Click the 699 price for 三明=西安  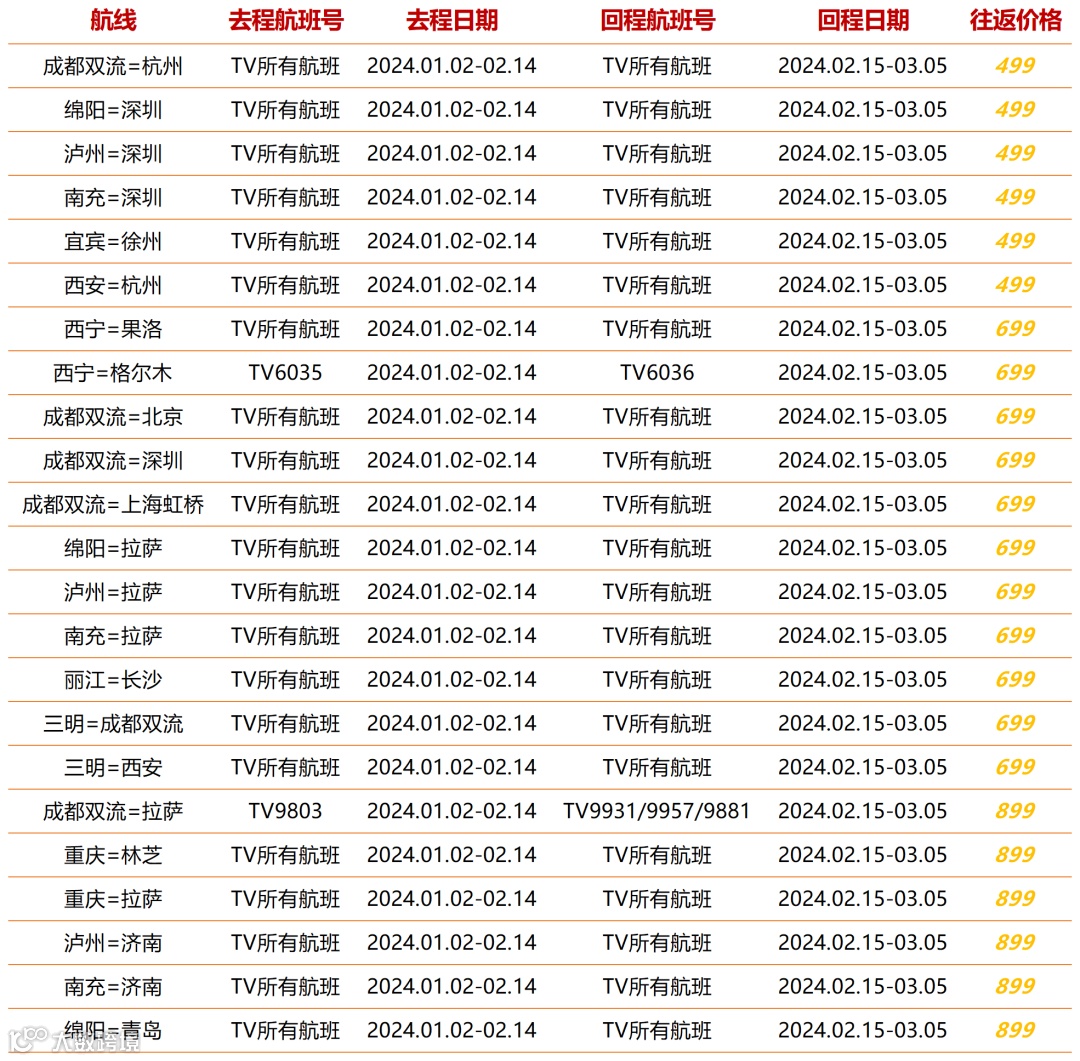(1015, 767)
